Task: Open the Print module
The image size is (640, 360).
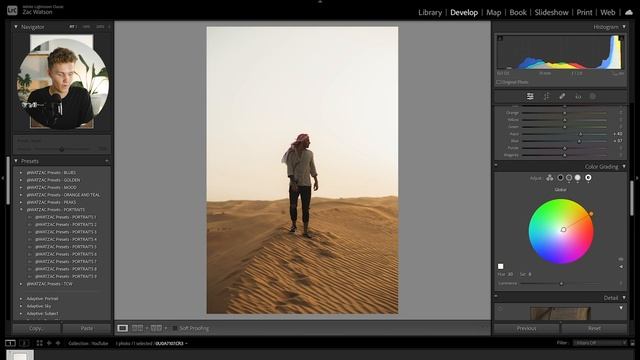Action: [x=584, y=12]
